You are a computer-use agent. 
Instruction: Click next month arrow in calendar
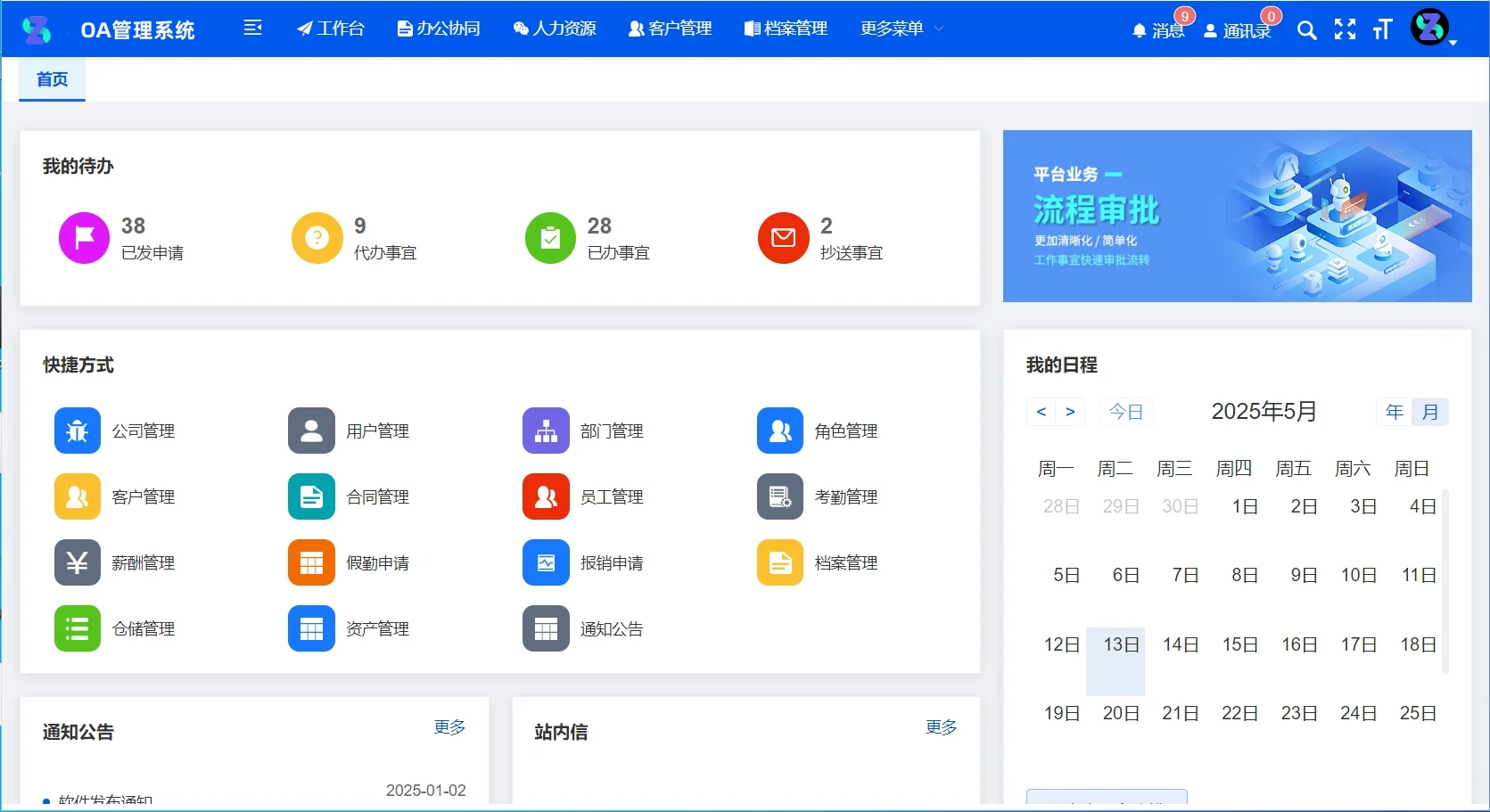1070,411
